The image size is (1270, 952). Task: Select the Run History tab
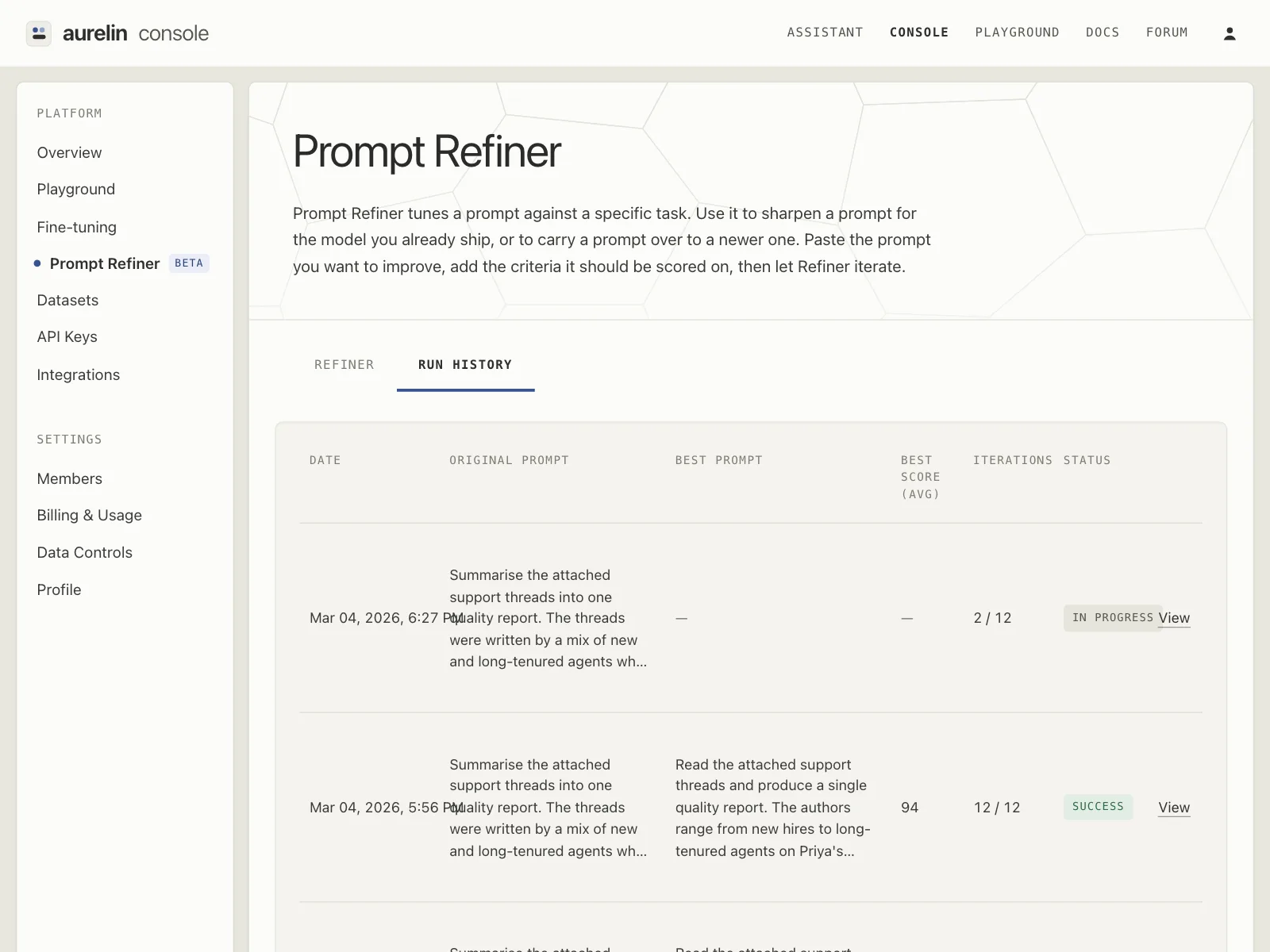click(x=465, y=365)
